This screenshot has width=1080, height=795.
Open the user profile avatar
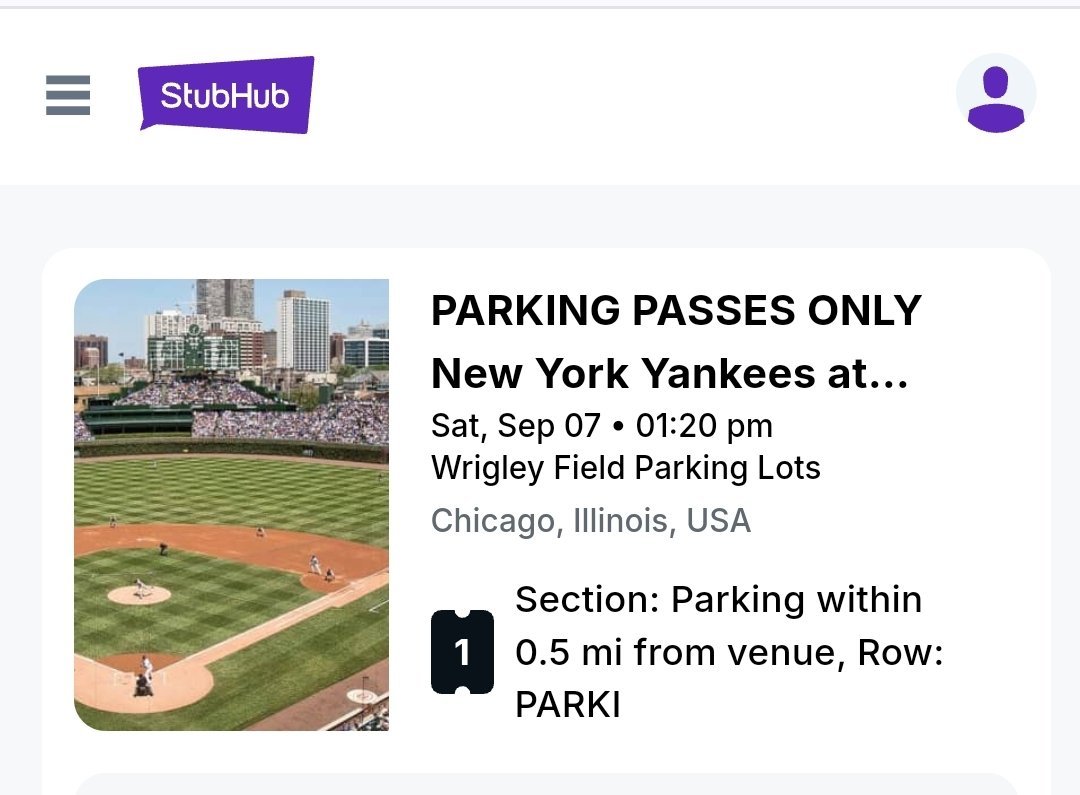[995, 93]
